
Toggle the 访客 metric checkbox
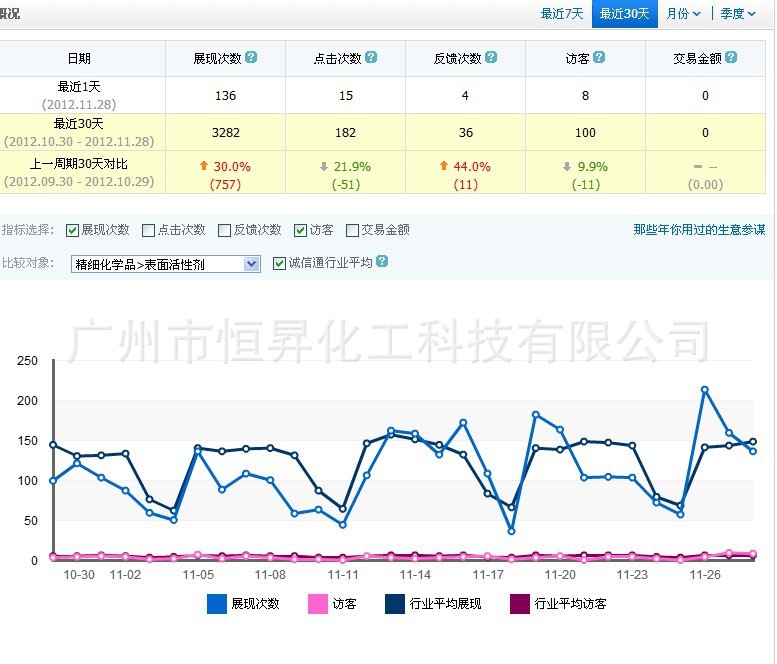(300, 230)
